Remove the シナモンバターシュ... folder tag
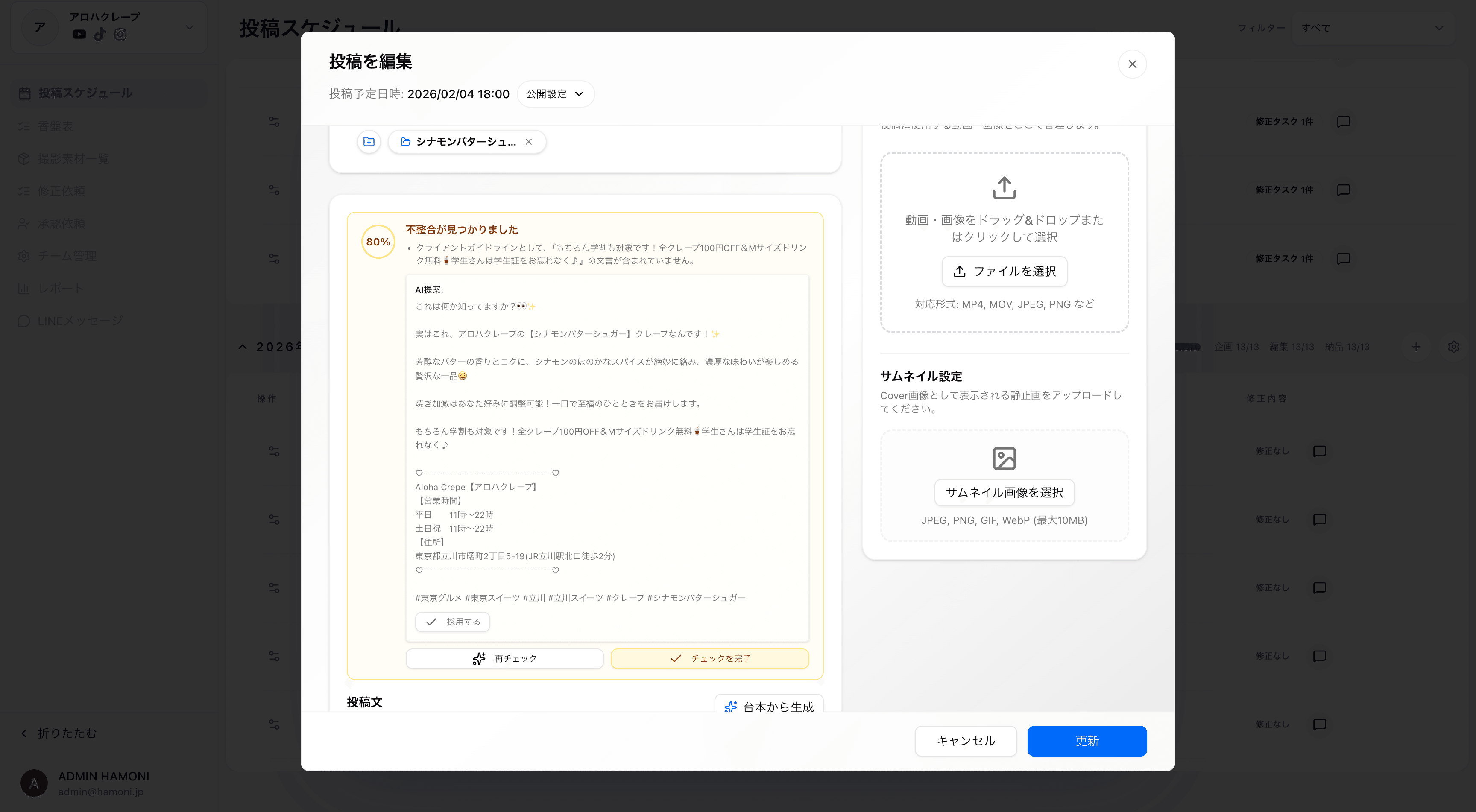The width and height of the screenshot is (1476, 812). pos(528,141)
